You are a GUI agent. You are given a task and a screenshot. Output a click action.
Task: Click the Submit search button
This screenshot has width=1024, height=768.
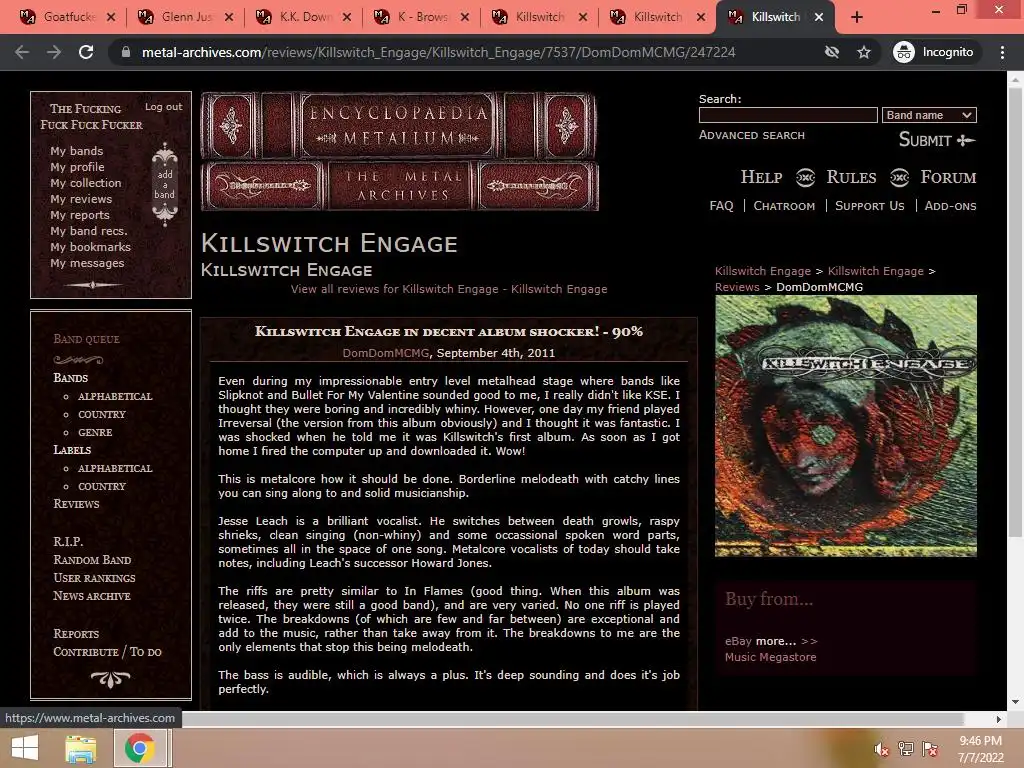pyautogui.click(x=936, y=140)
